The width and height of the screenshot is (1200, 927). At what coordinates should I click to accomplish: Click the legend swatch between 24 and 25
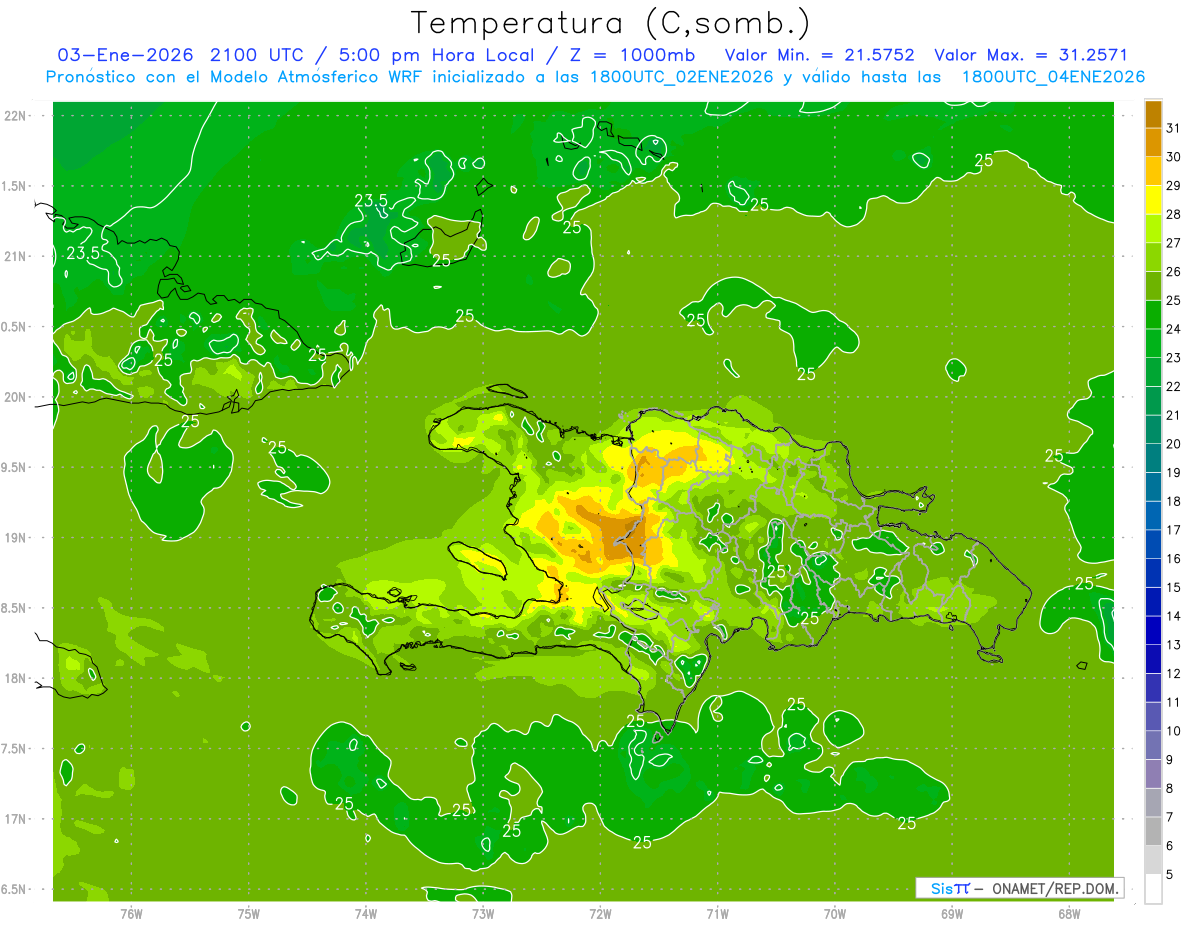pyautogui.click(x=1153, y=315)
